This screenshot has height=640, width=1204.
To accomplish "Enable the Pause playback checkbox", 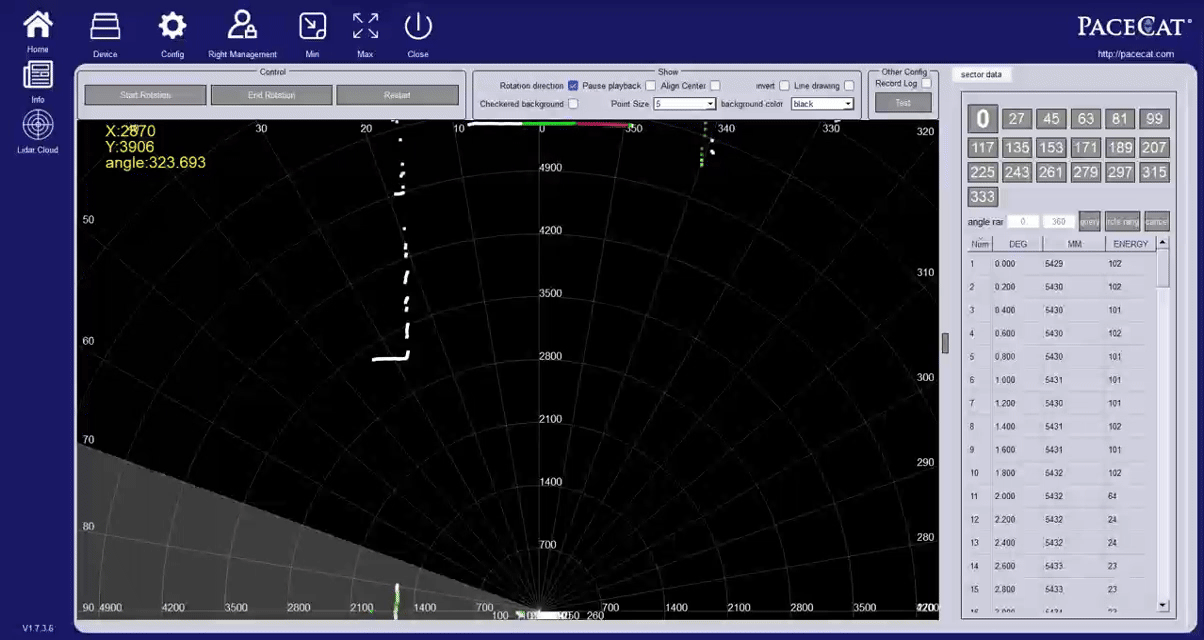I will (x=651, y=86).
